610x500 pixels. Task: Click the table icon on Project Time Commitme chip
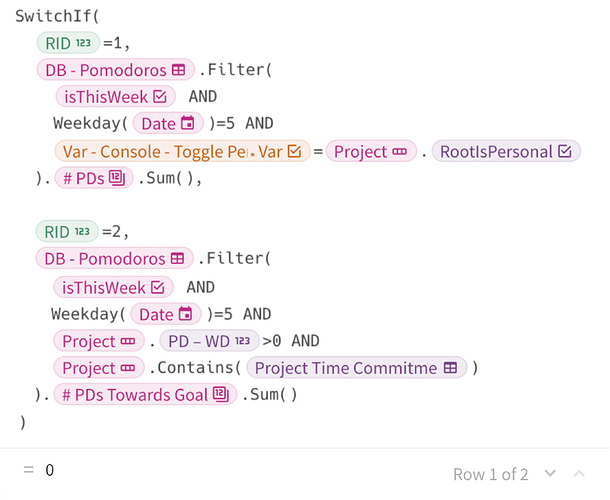coord(450,367)
